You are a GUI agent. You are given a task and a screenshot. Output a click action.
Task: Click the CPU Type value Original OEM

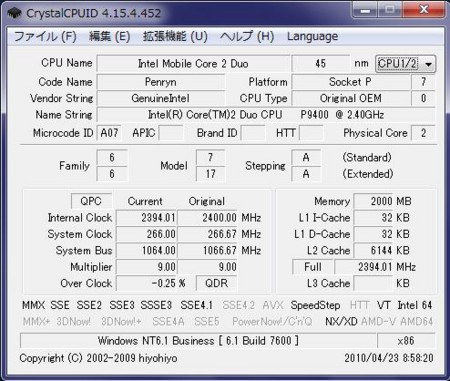[350, 98]
